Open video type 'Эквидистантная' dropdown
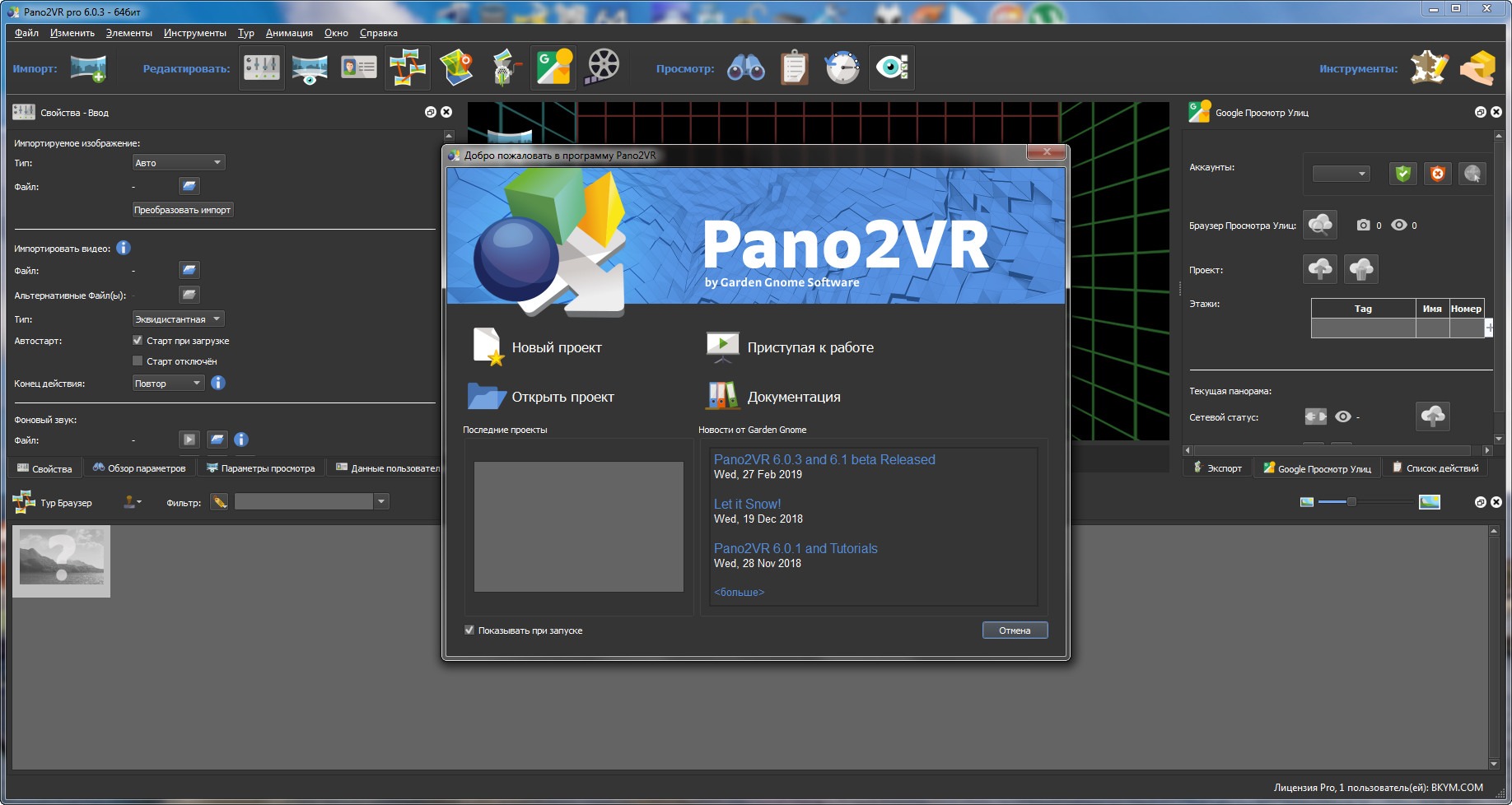This screenshot has width=1512, height=805. click(179, 319)
